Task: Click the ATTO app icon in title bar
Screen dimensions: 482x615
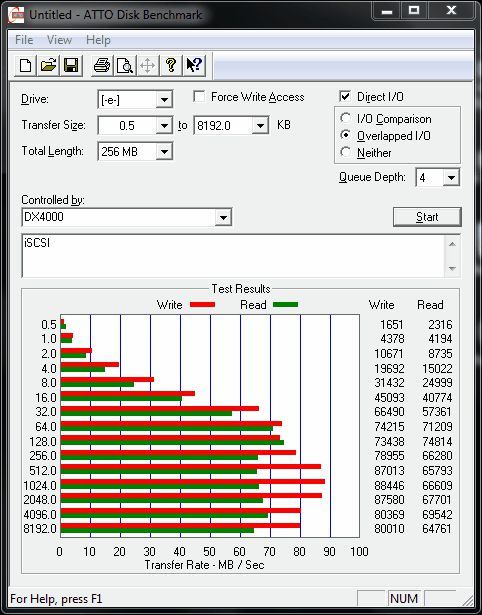Action: pyautogui.click(x=16, y=15)
